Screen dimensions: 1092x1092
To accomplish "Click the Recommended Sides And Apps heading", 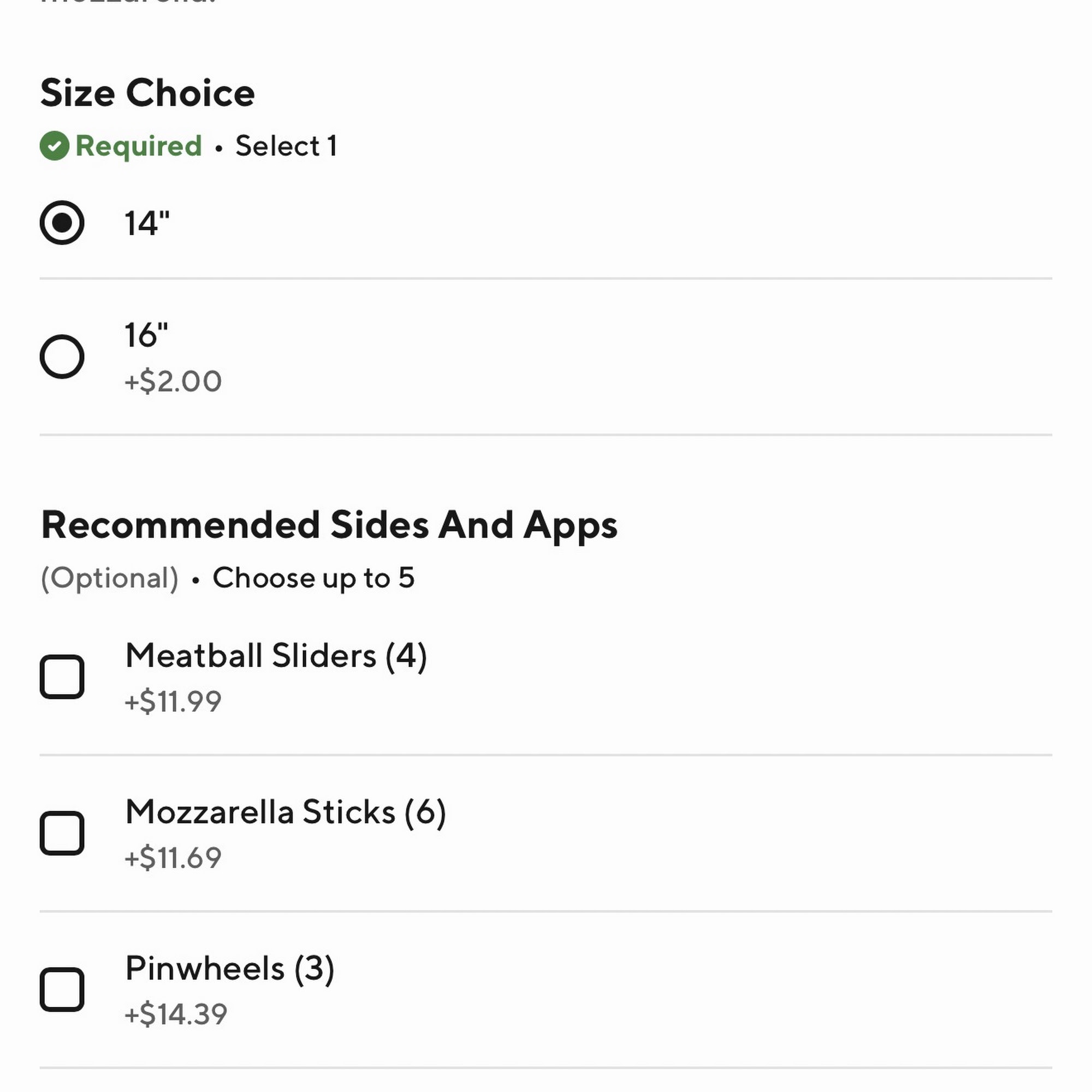I will pos(329,525).
